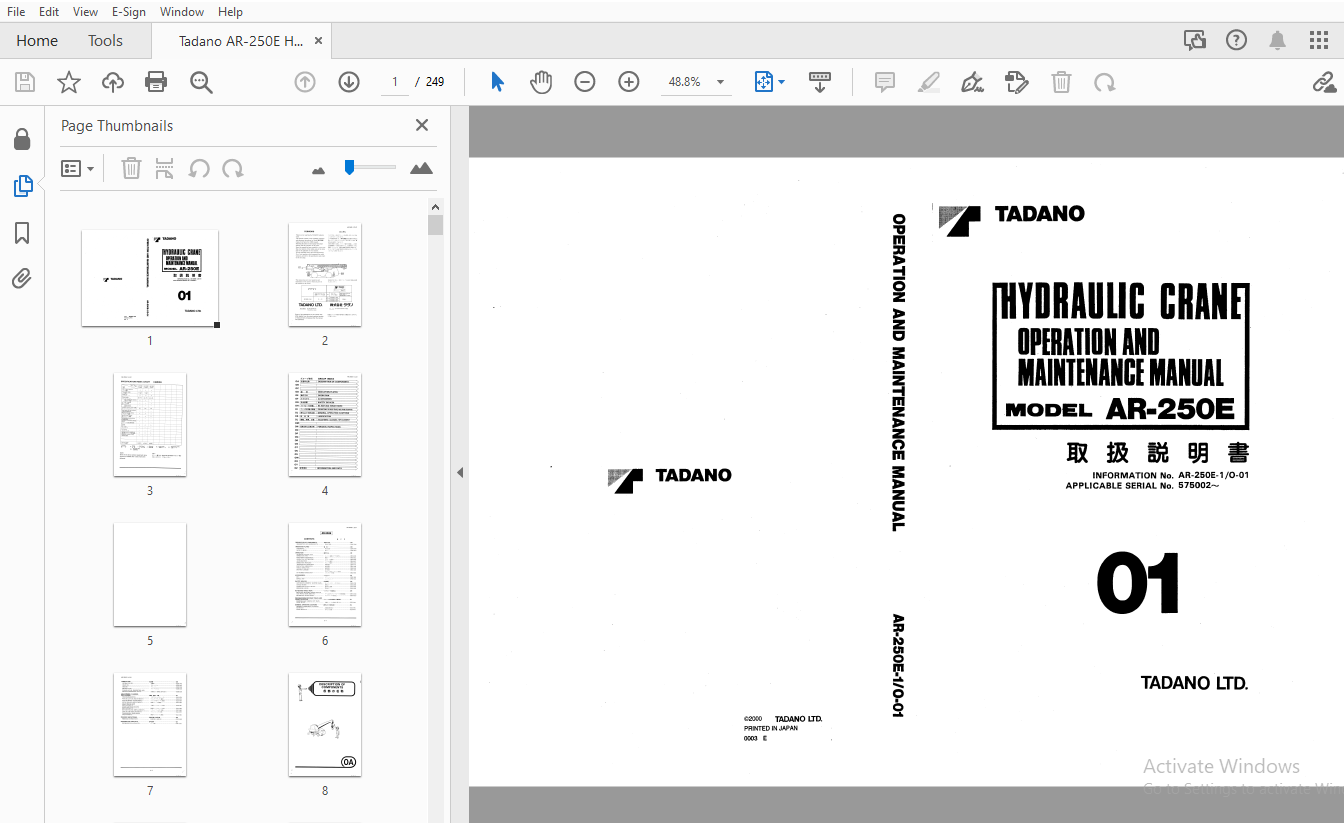
Task: Zoom out with the minus circle icon
Action: point(585,82)
